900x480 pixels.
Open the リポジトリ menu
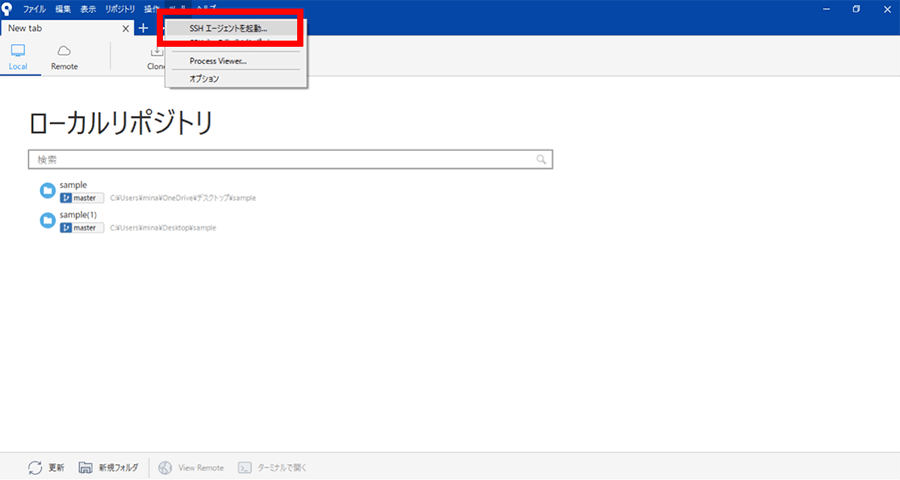[119, 9]
